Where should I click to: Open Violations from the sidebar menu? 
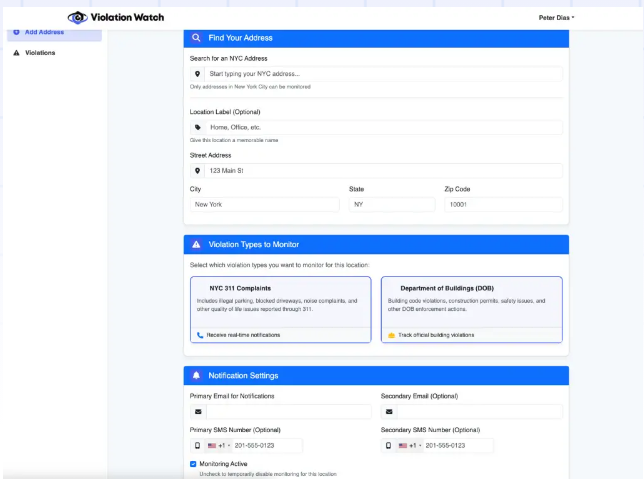click(40, 53)
